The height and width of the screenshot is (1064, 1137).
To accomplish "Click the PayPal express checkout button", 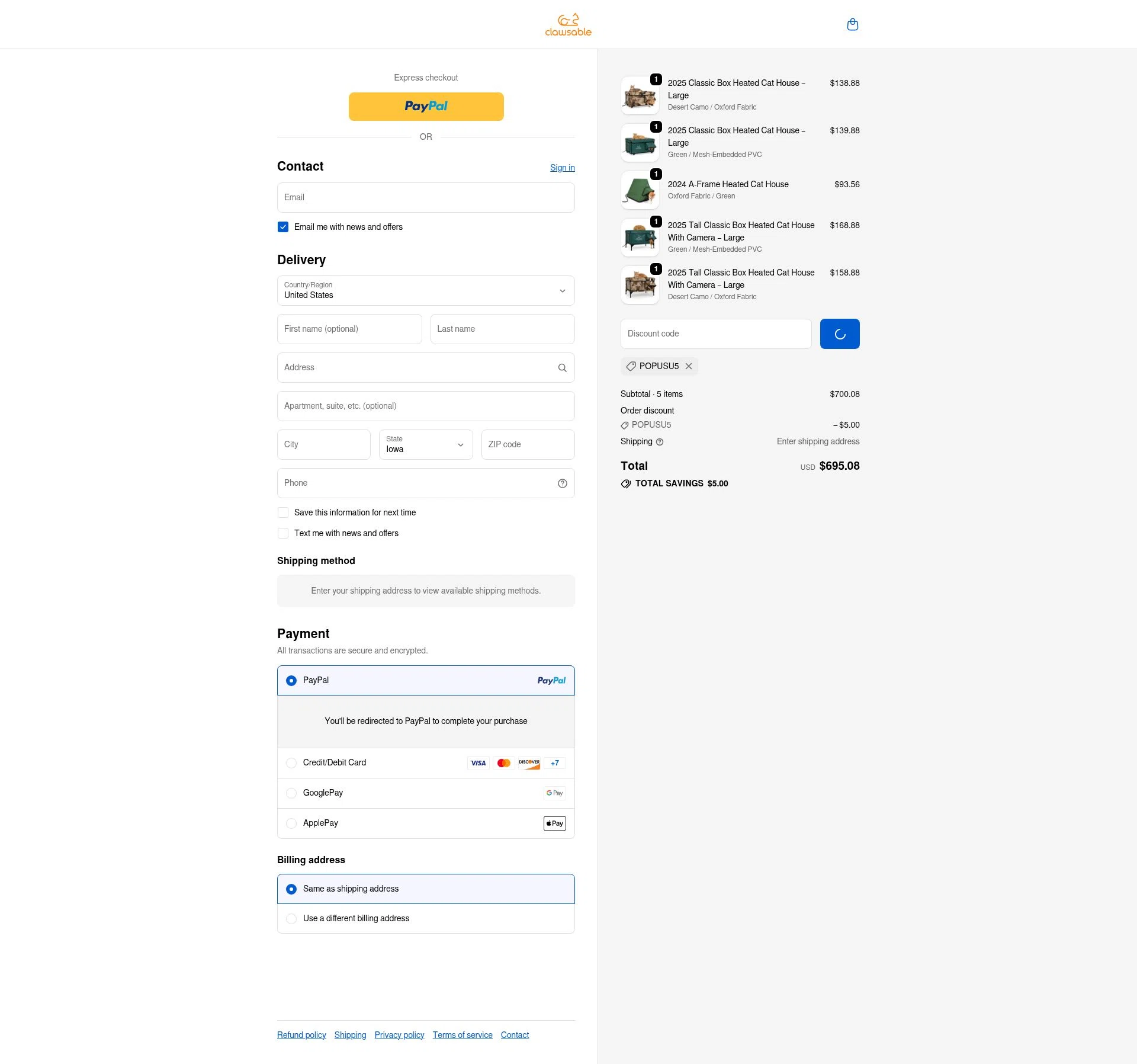I will click(x=426, y=106).
